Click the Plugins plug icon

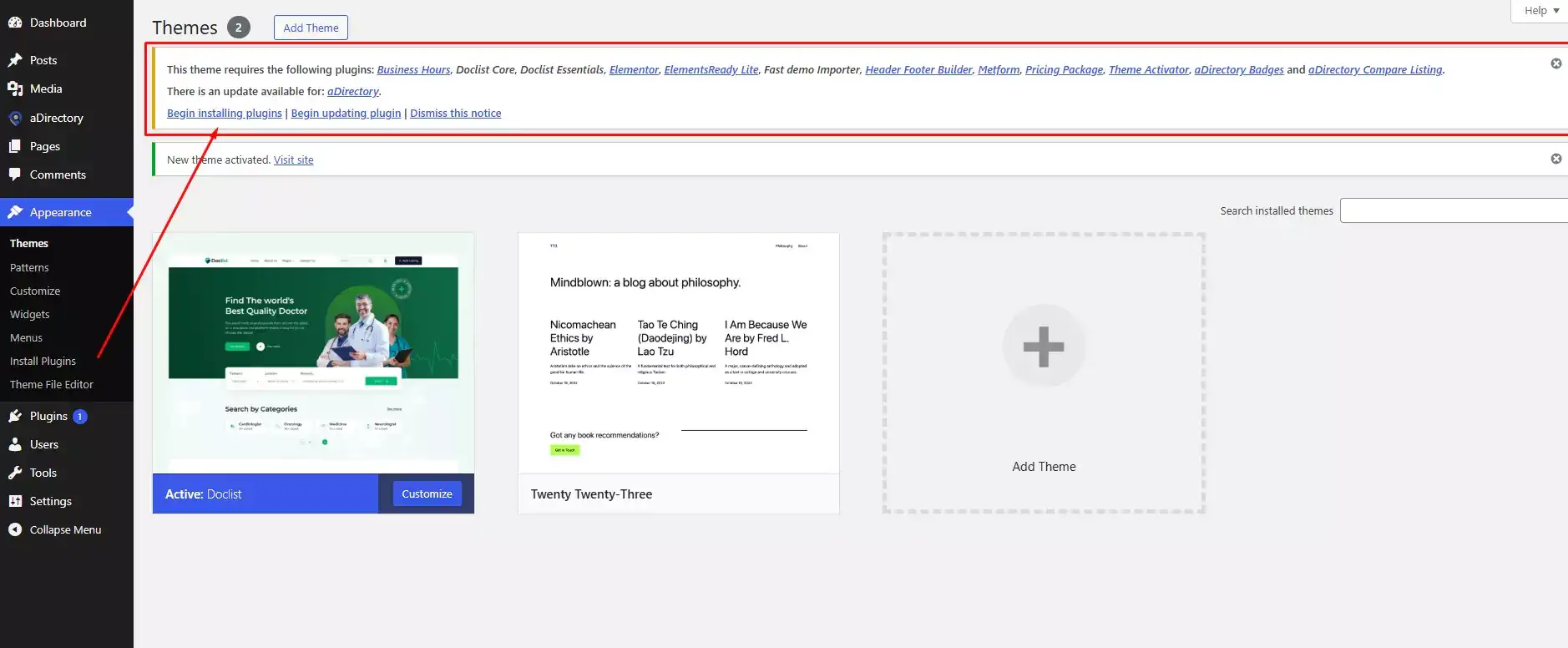[15, 416]
